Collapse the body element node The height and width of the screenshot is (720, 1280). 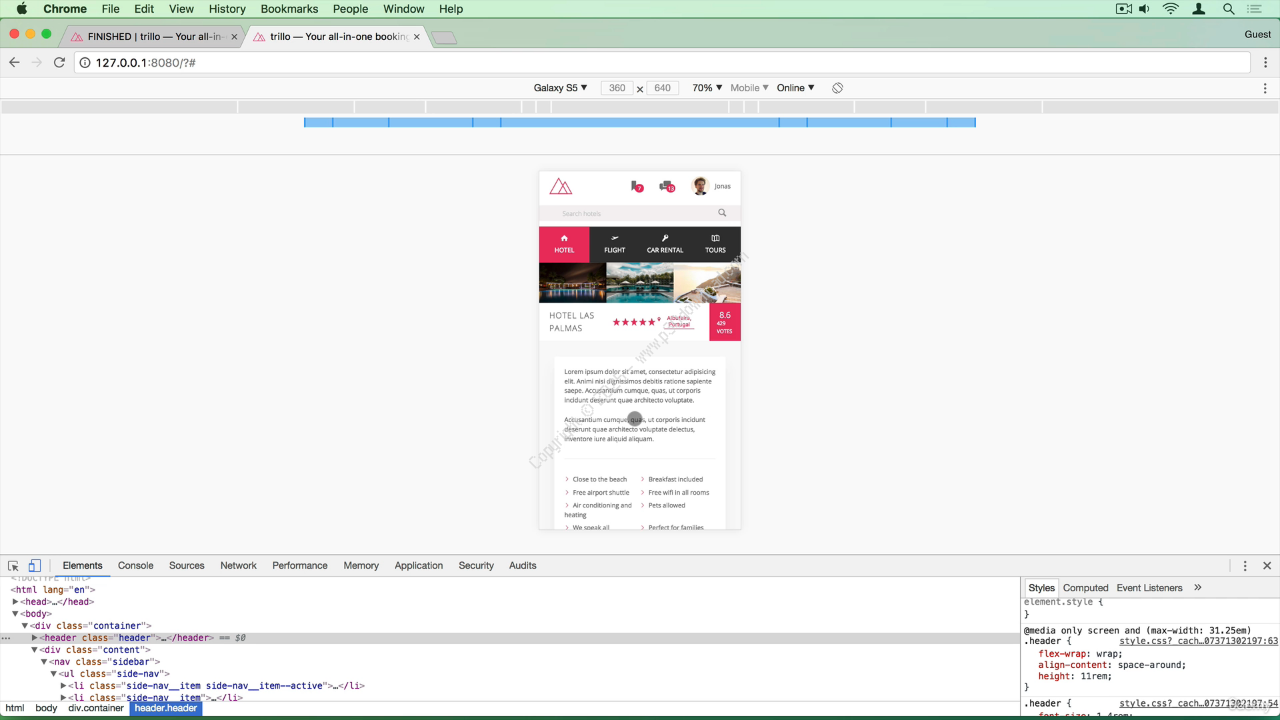(x=15, y=614)
